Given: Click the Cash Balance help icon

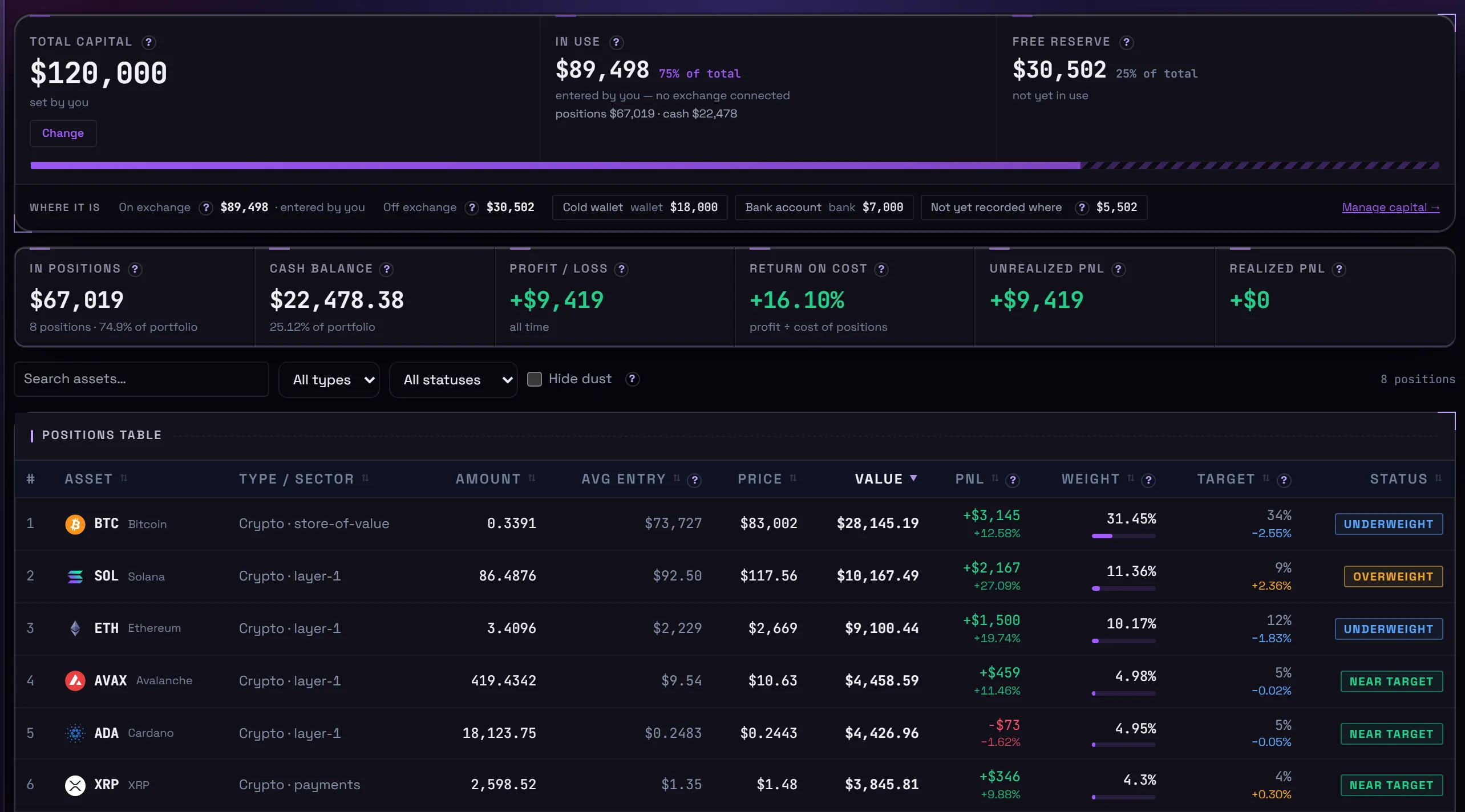Looking at the screenshot, I should point(387,269).
